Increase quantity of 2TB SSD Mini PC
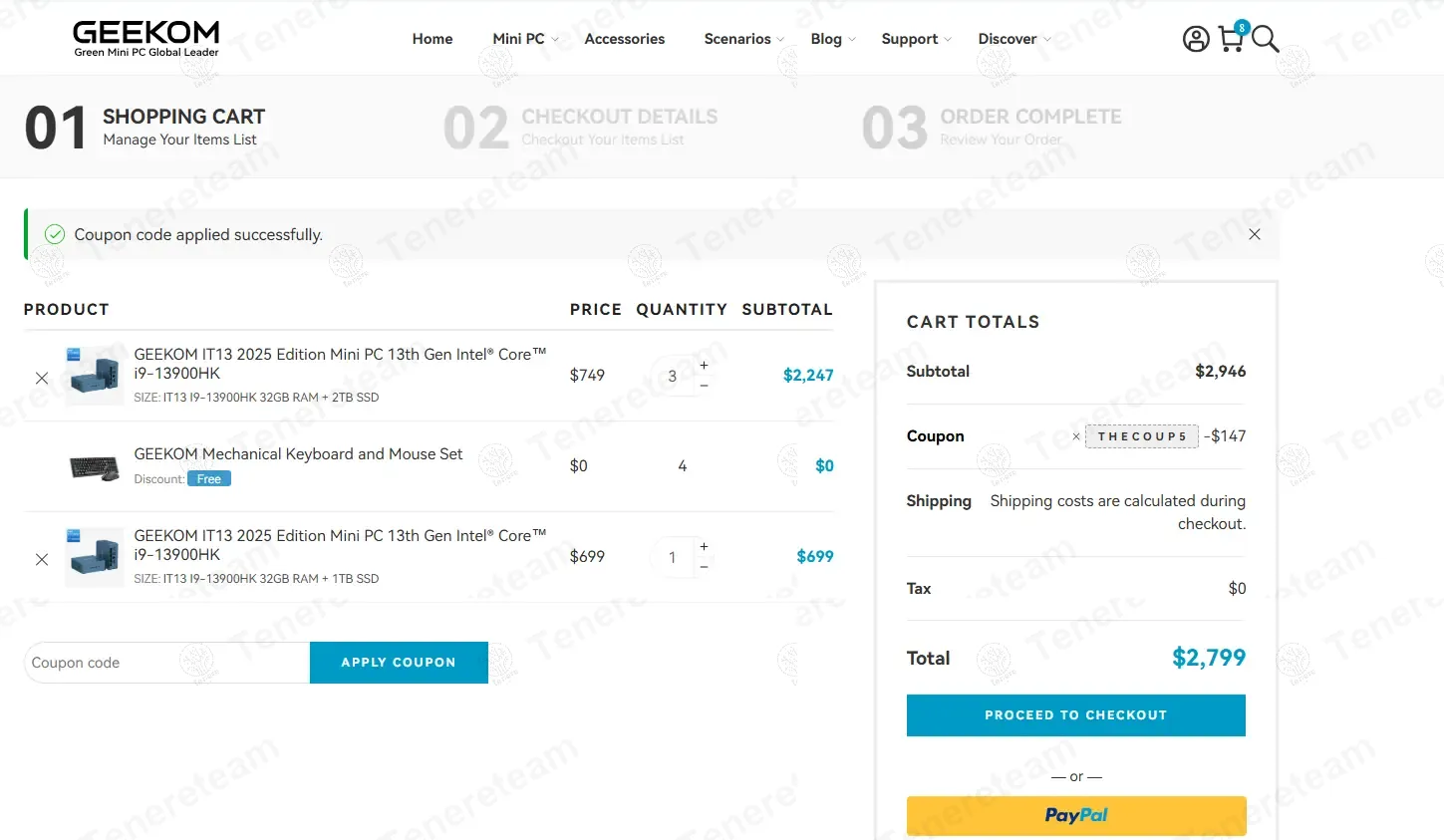 point(704,366)
